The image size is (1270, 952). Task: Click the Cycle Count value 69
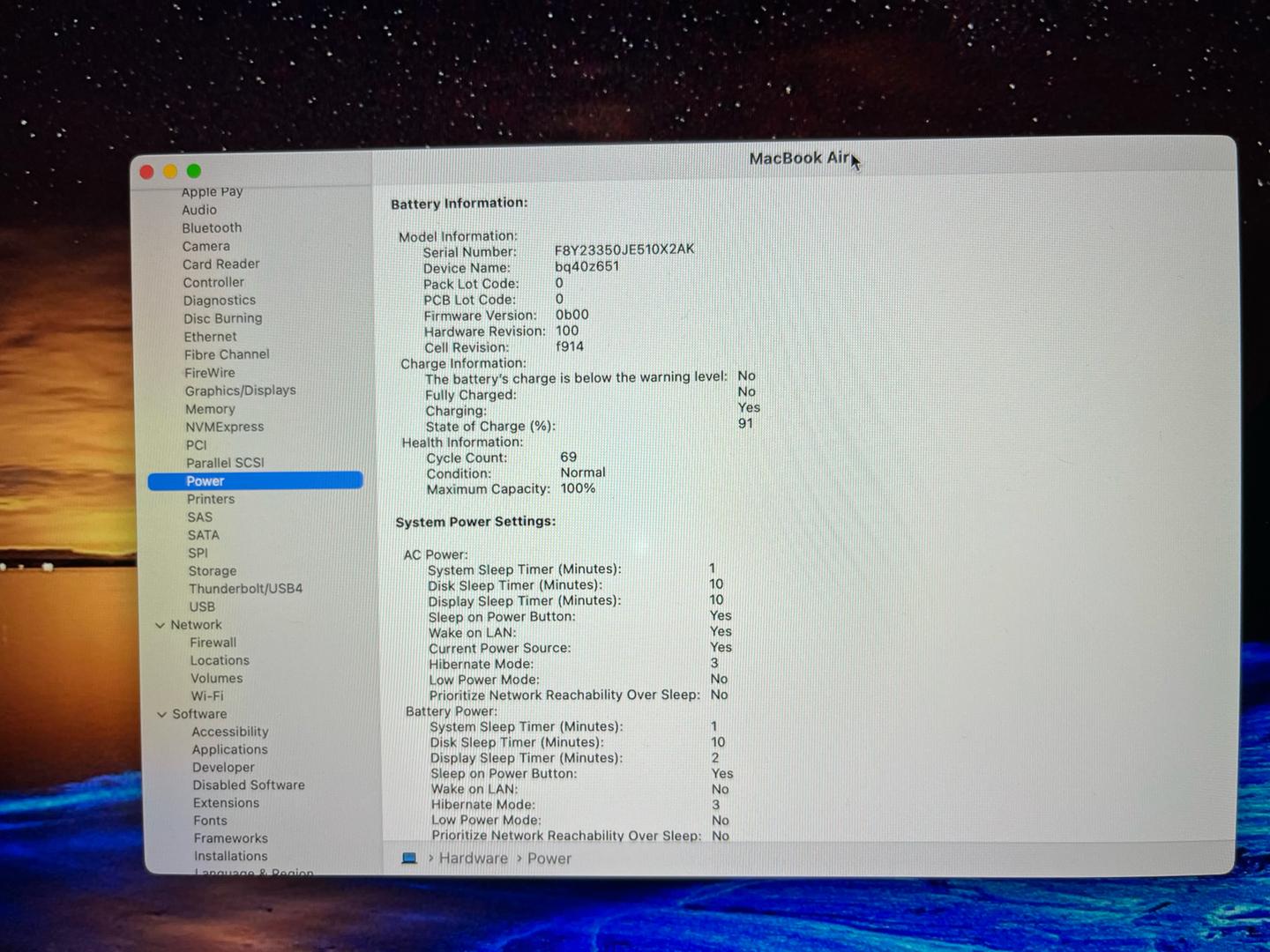point(569,457)
